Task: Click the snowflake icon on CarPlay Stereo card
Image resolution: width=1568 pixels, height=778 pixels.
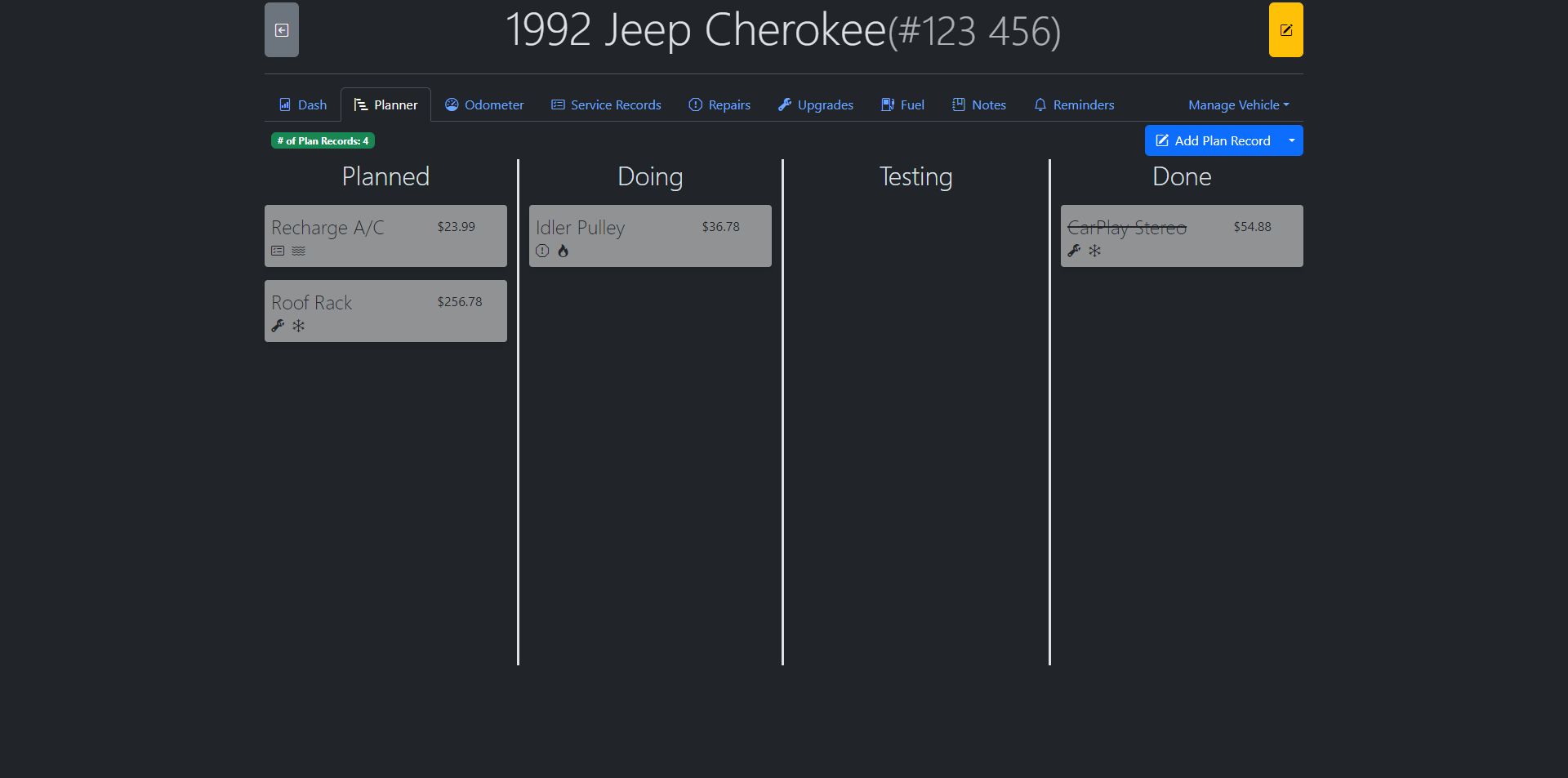Action: pos(1094,251)
